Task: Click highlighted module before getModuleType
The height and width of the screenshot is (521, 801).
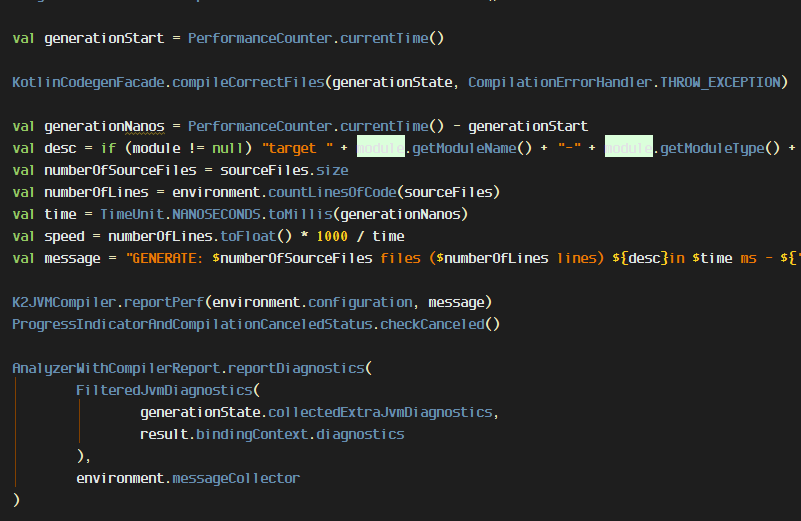Action: point(629,148)
